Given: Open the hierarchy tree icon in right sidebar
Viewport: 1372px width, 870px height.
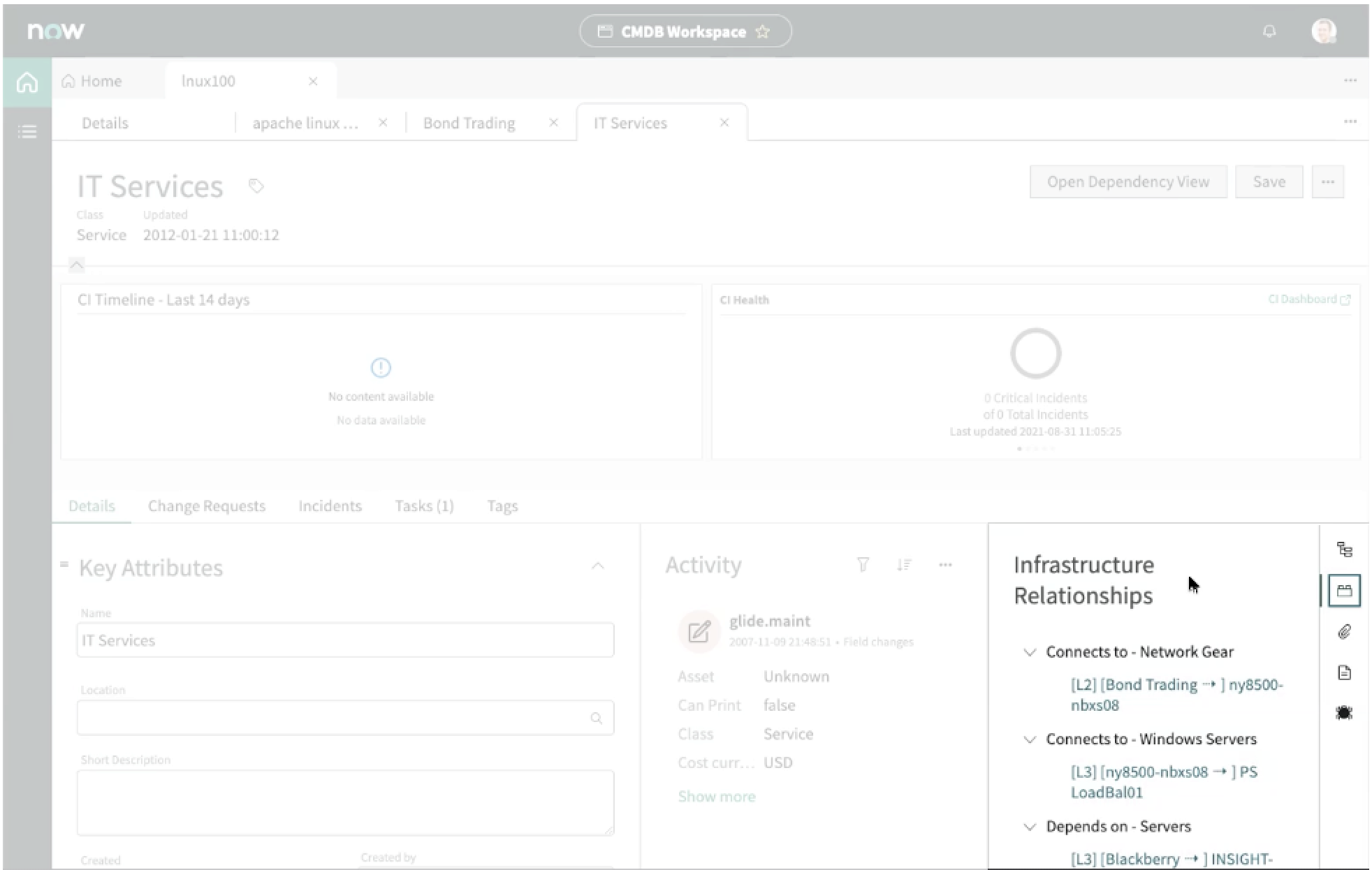Looking at the screenshot, I should click(1344, 550).
